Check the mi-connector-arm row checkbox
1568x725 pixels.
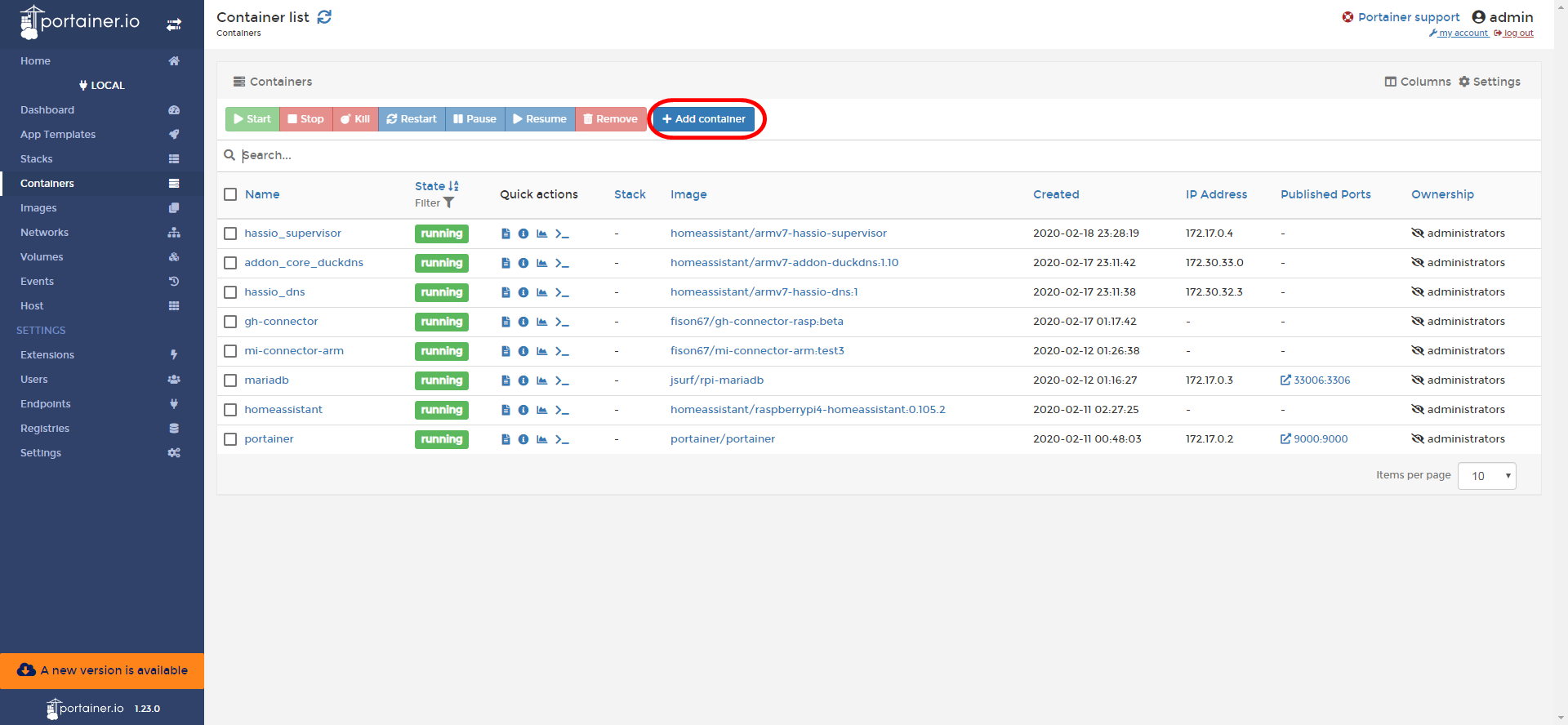click(230, 351)
